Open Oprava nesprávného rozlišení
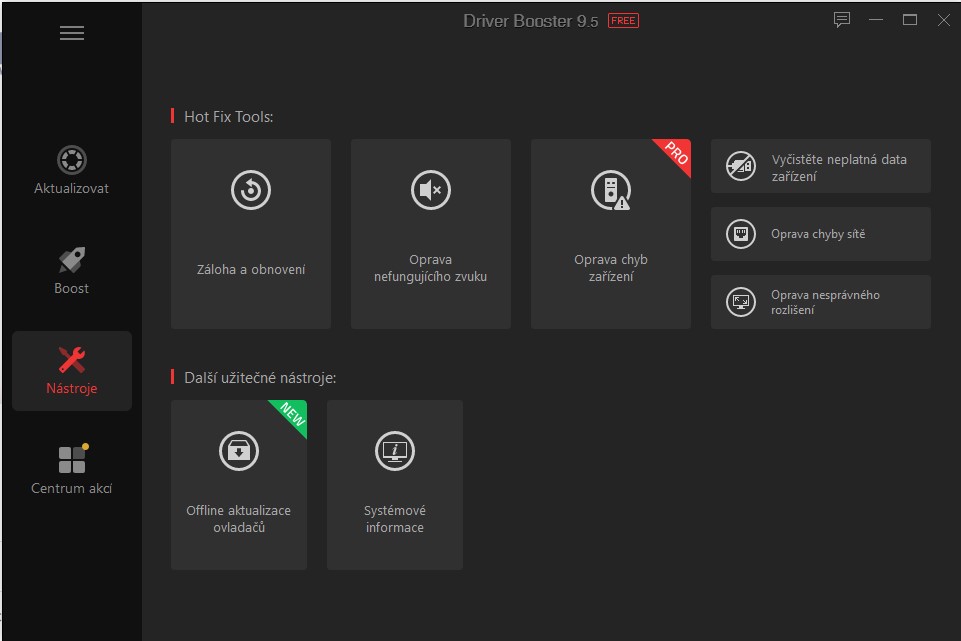Screen dimensions: 961x641 821,302
